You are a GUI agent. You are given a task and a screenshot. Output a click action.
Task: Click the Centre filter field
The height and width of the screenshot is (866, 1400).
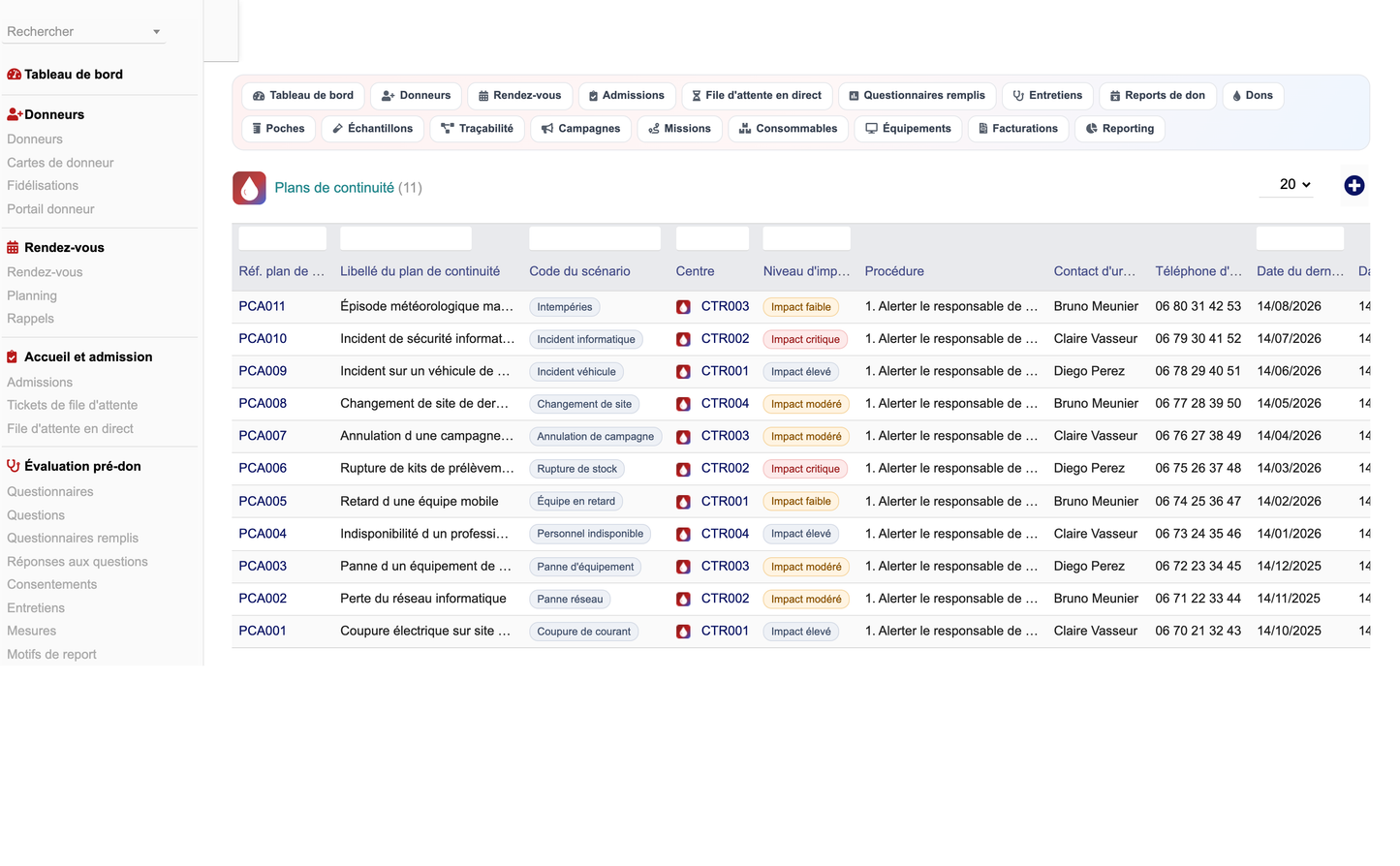[712, 238]
